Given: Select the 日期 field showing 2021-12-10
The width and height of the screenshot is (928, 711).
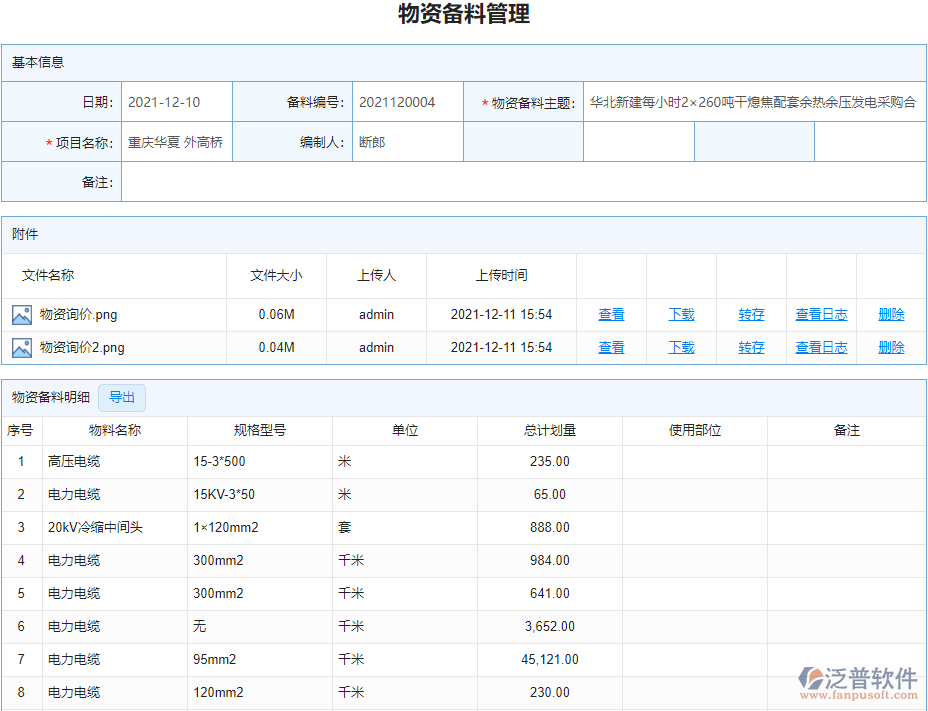Looking at the screenshot, I should point(176,101).
